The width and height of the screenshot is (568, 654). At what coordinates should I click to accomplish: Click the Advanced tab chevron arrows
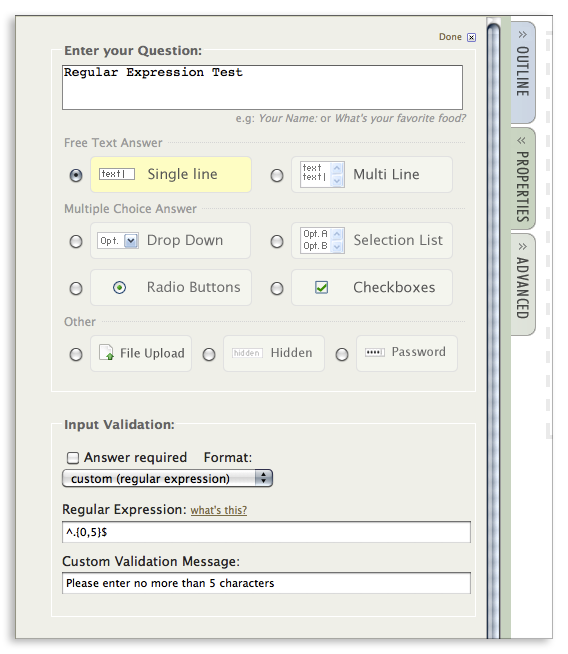523,247
